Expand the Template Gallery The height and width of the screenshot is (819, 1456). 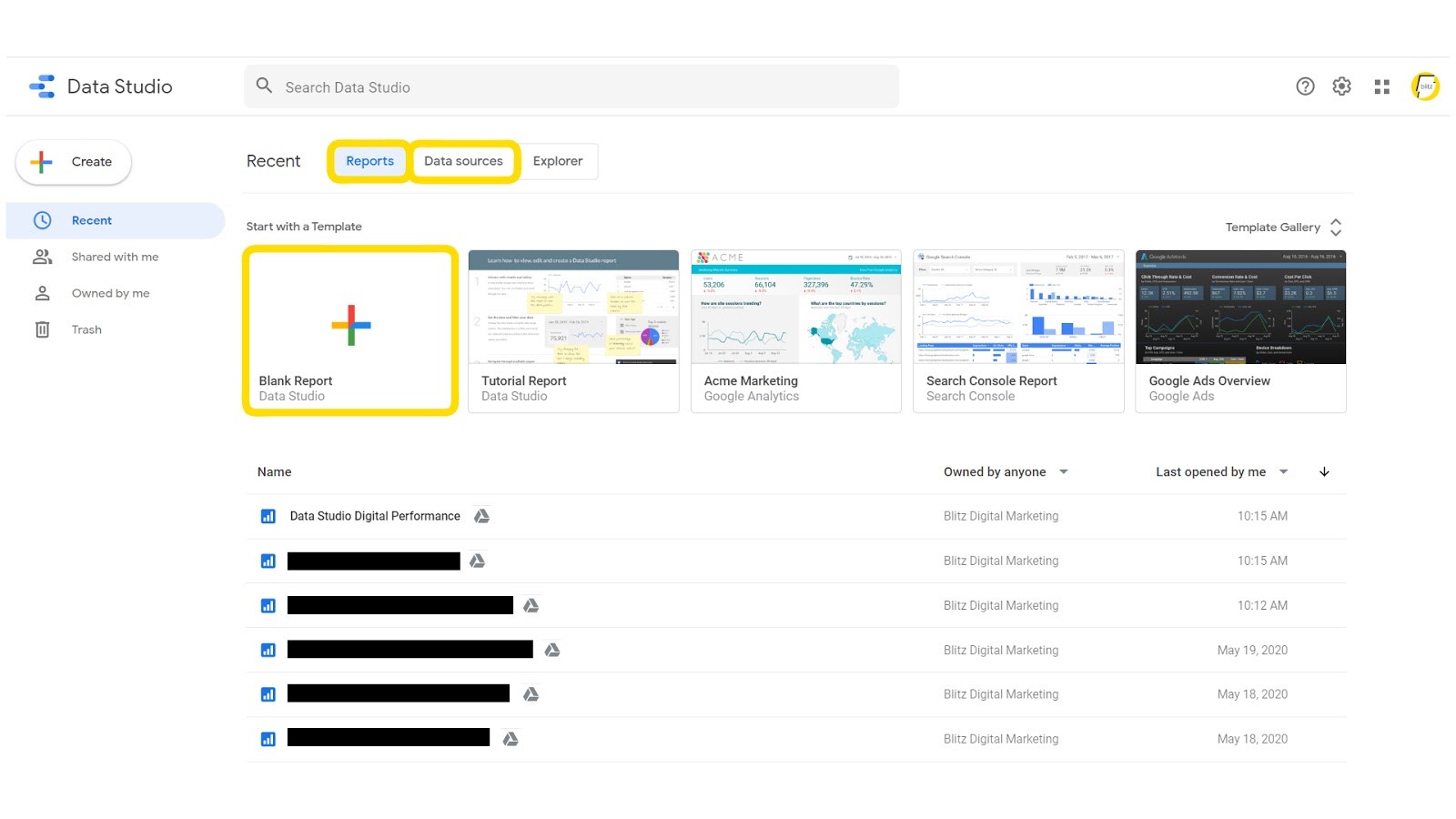pyautogui.click(x=1283, y=227)
